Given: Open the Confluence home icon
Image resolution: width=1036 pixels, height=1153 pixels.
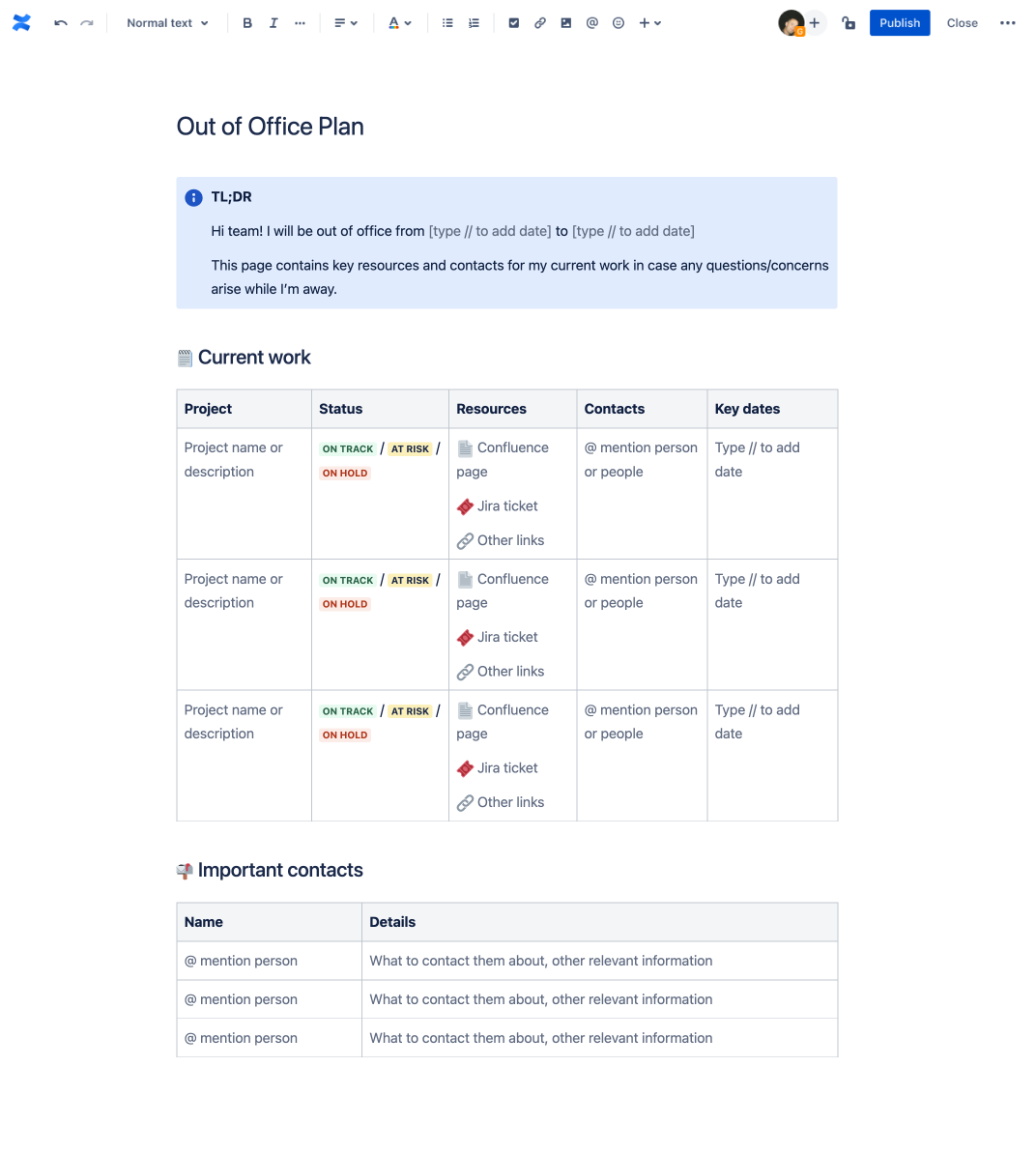Looking at the screenshot, I should pyautogui.click(x=21, y=22).
